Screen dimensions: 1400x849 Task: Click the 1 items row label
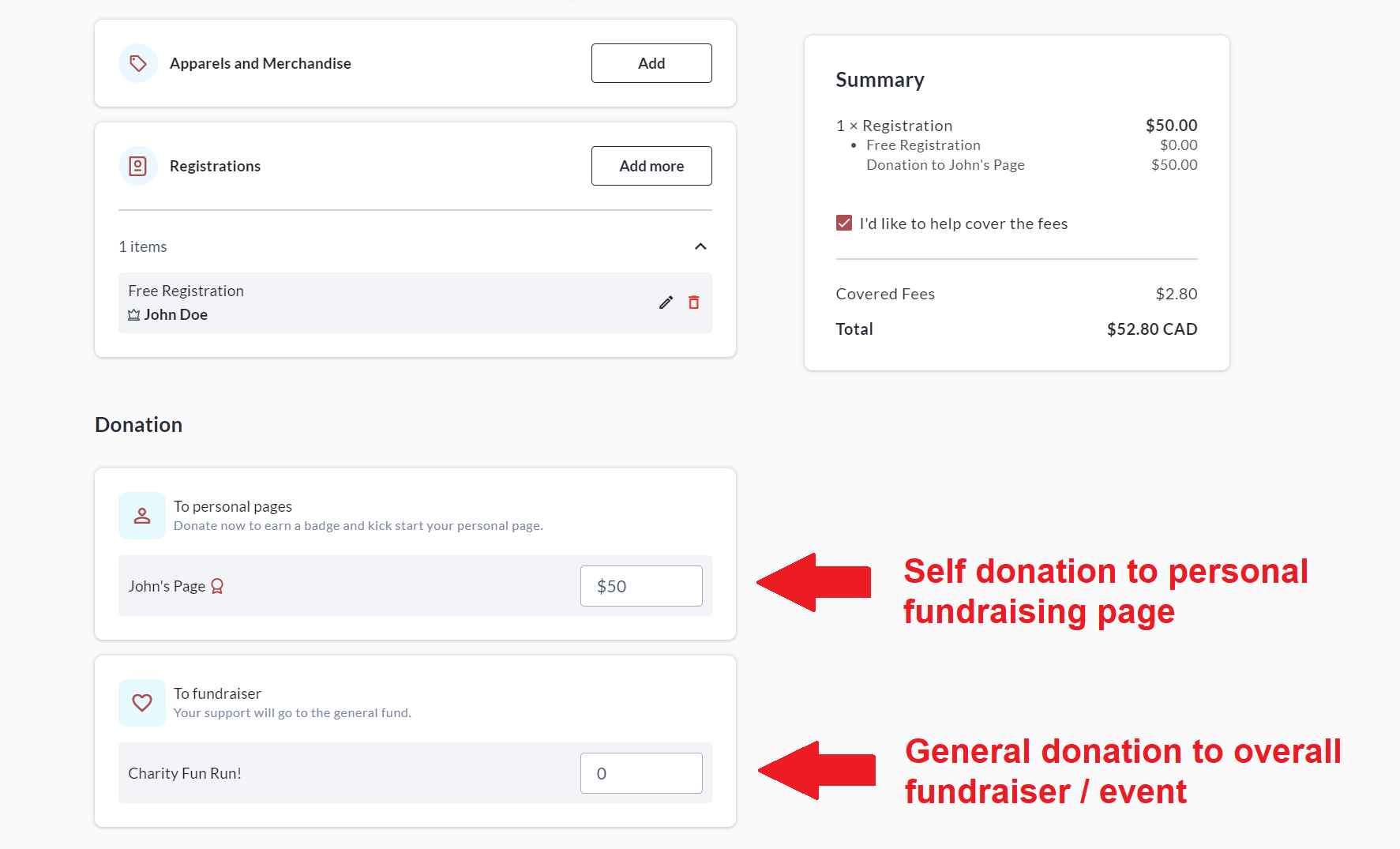(x=143, y=246)
